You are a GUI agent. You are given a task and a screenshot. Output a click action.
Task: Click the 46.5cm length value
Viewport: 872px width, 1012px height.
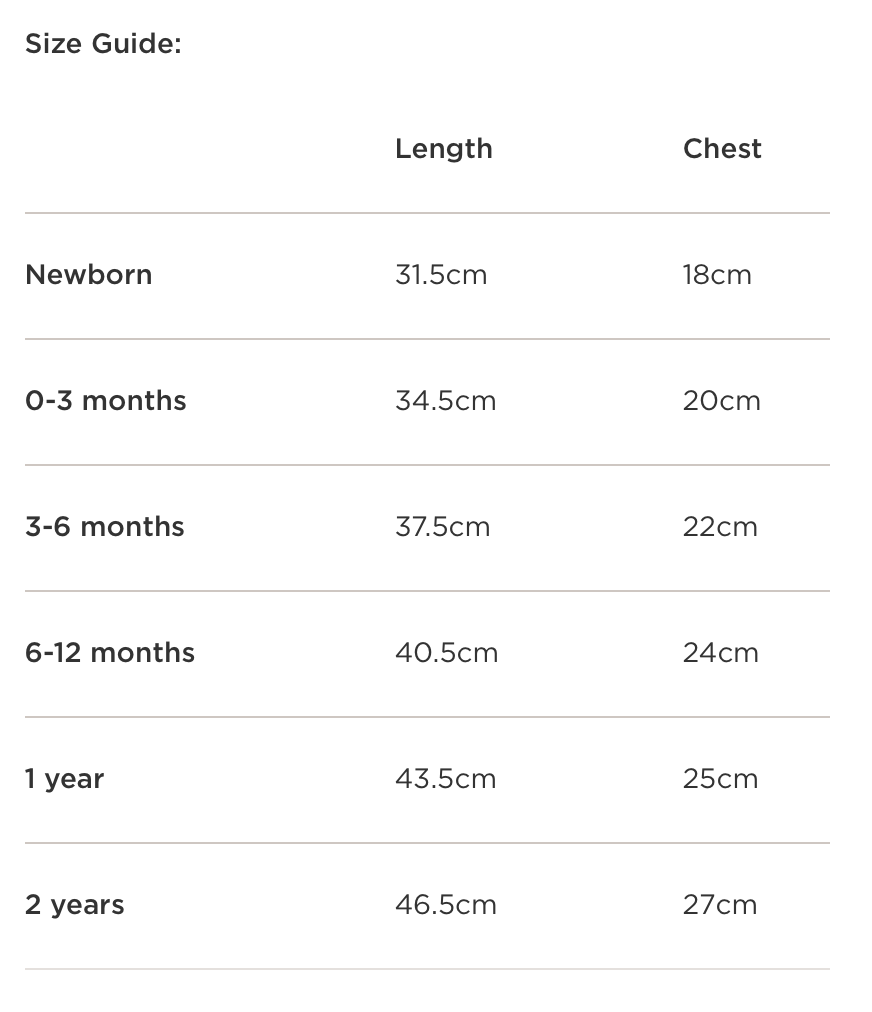(445, 905)
